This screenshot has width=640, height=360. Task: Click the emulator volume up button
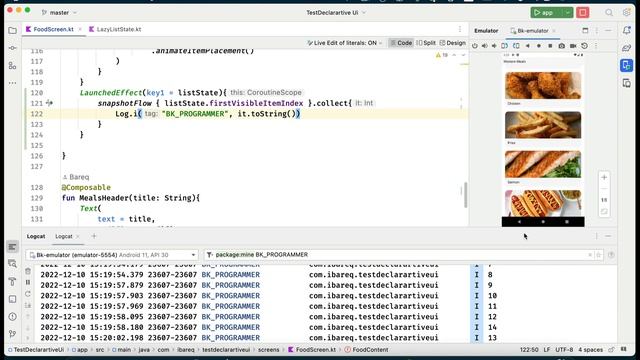pos(484,46)
